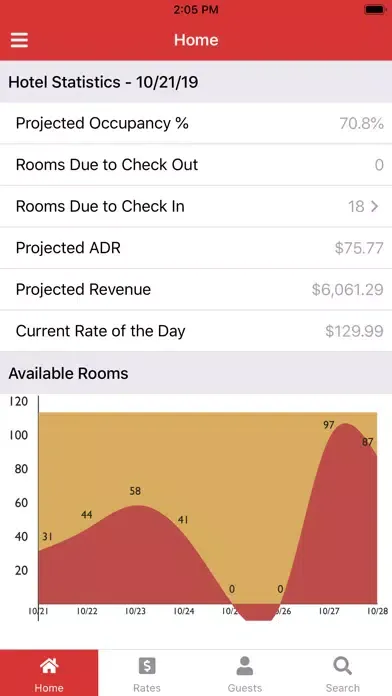Switch to the Rates tab label
Viewport: 392px width, 696px height.
(x=147, y=688)
